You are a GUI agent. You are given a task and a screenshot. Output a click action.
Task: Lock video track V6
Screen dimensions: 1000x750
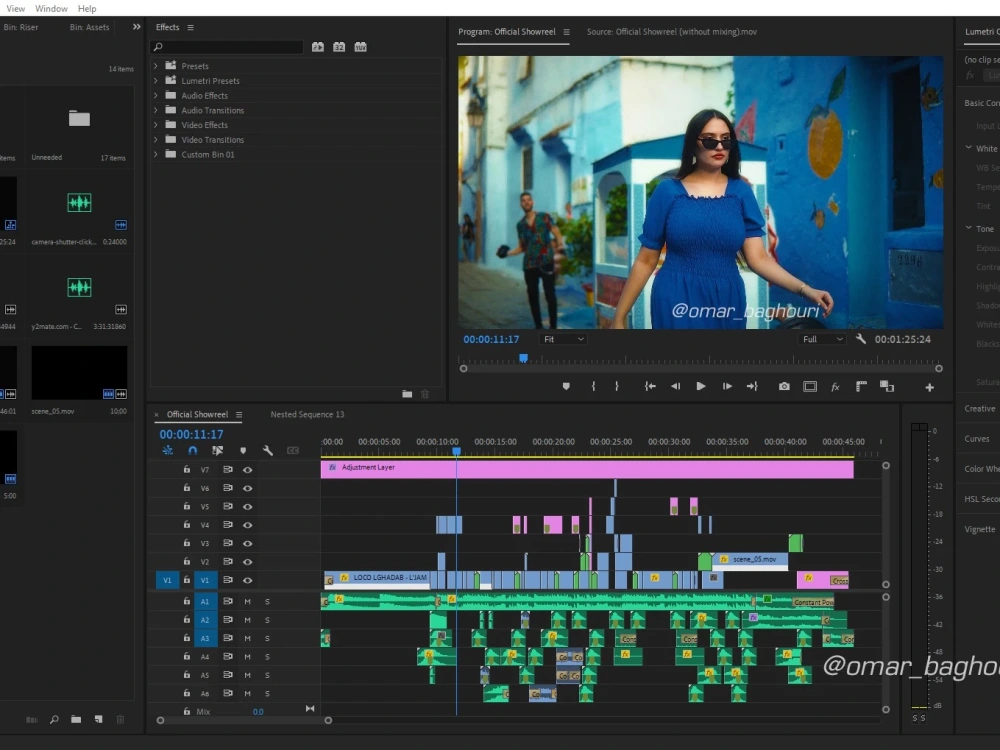(186, 488)
